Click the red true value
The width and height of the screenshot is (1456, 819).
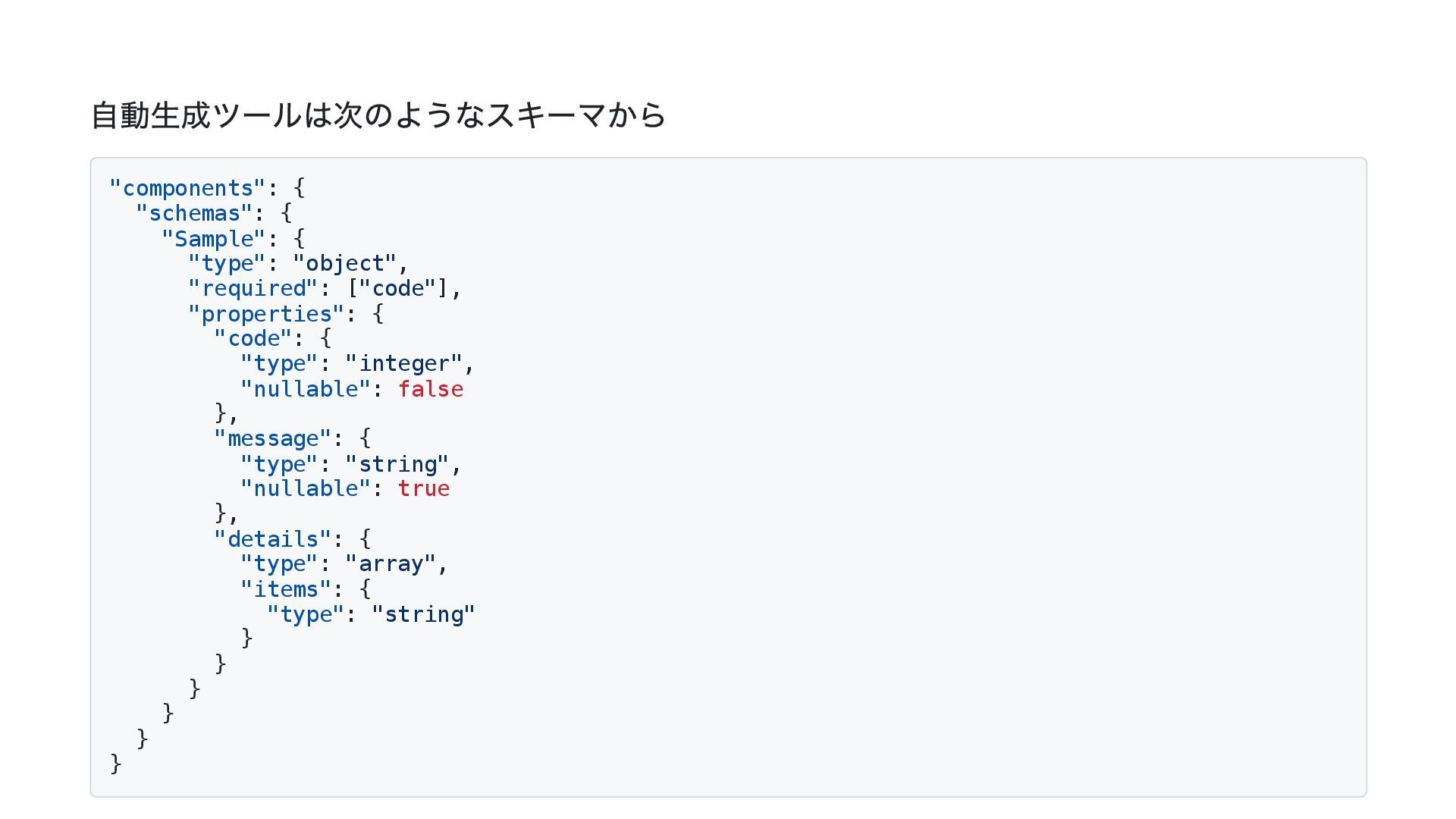(423, 488)
